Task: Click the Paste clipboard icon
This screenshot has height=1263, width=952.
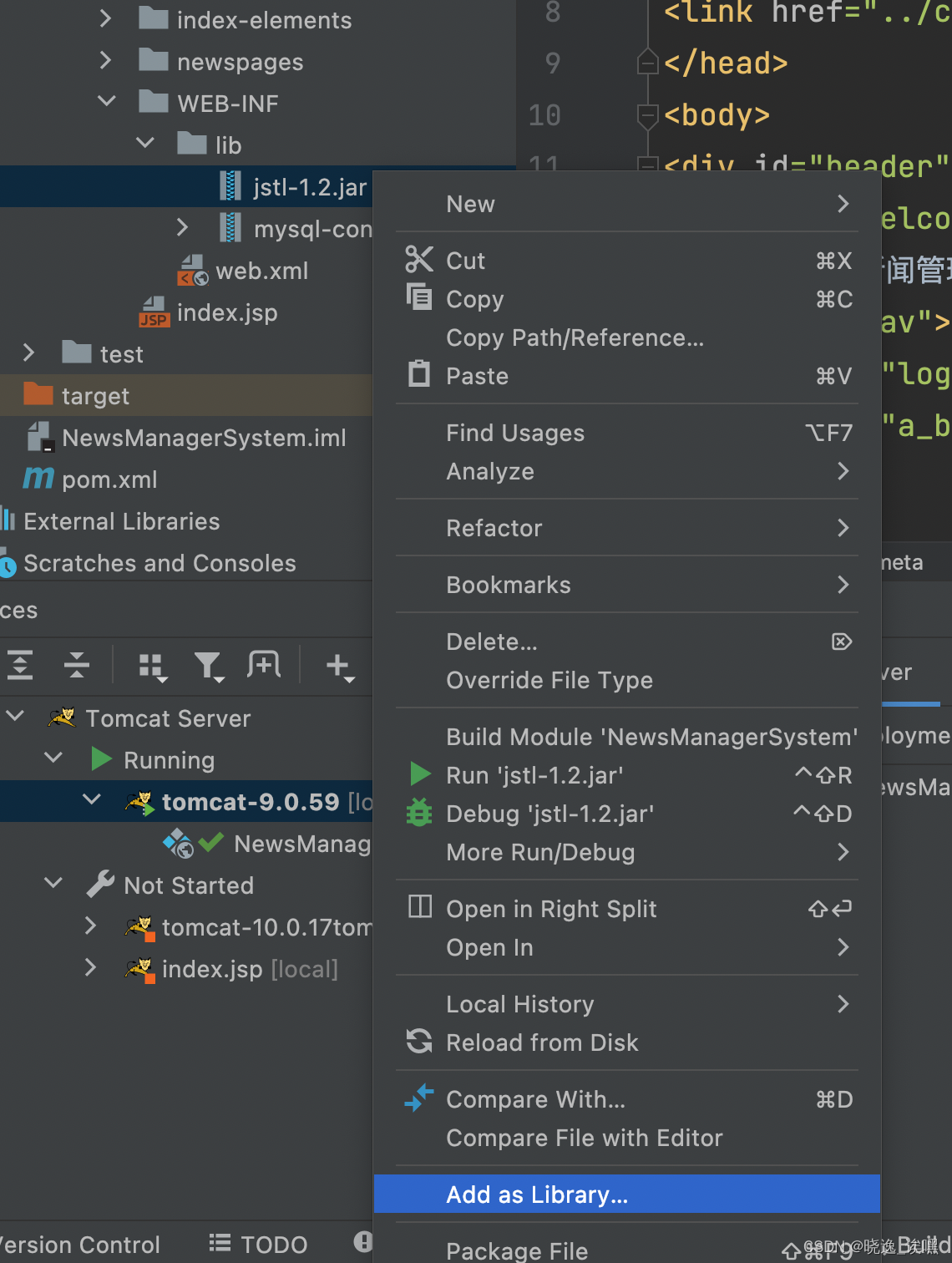Action: point(419,373)
